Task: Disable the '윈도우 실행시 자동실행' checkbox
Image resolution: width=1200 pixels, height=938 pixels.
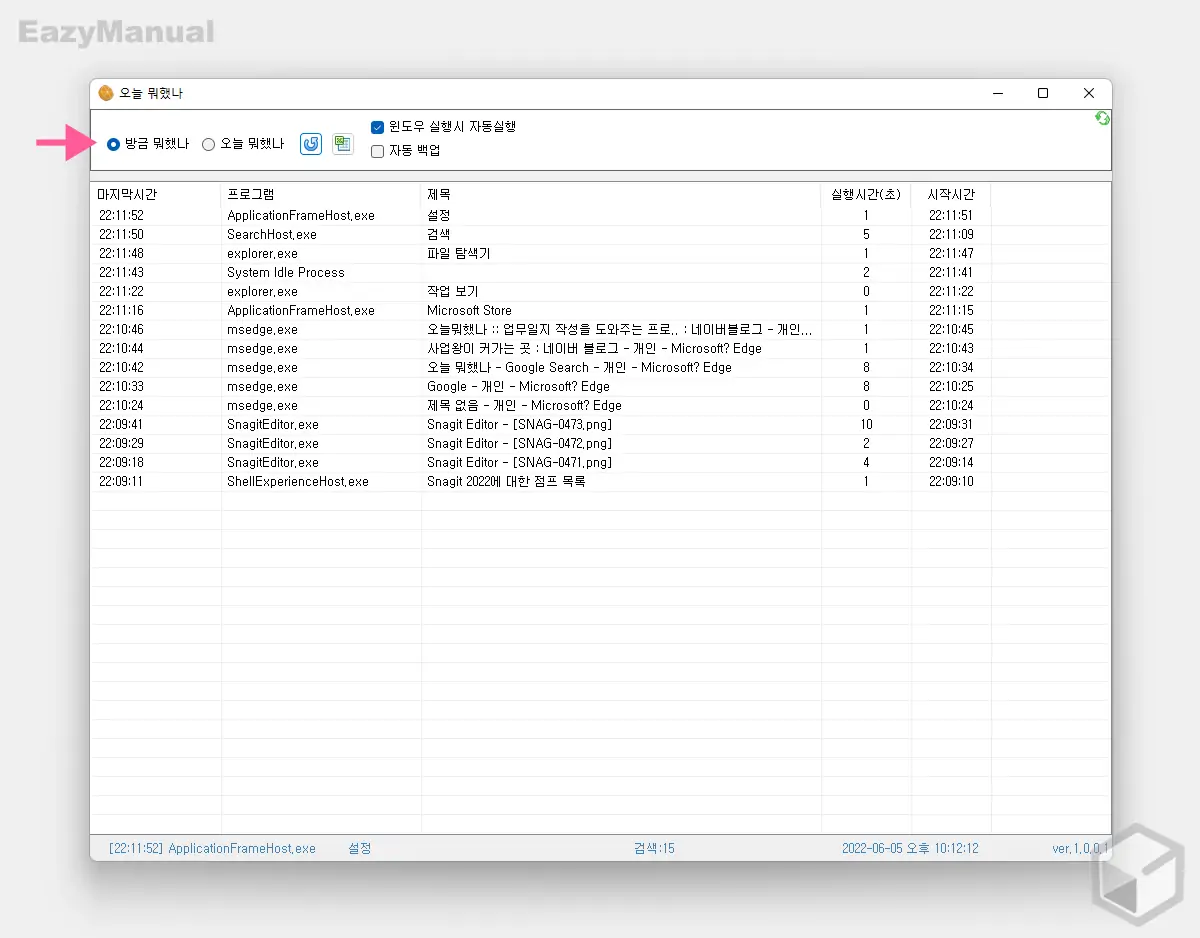Action: coord(377,127)
